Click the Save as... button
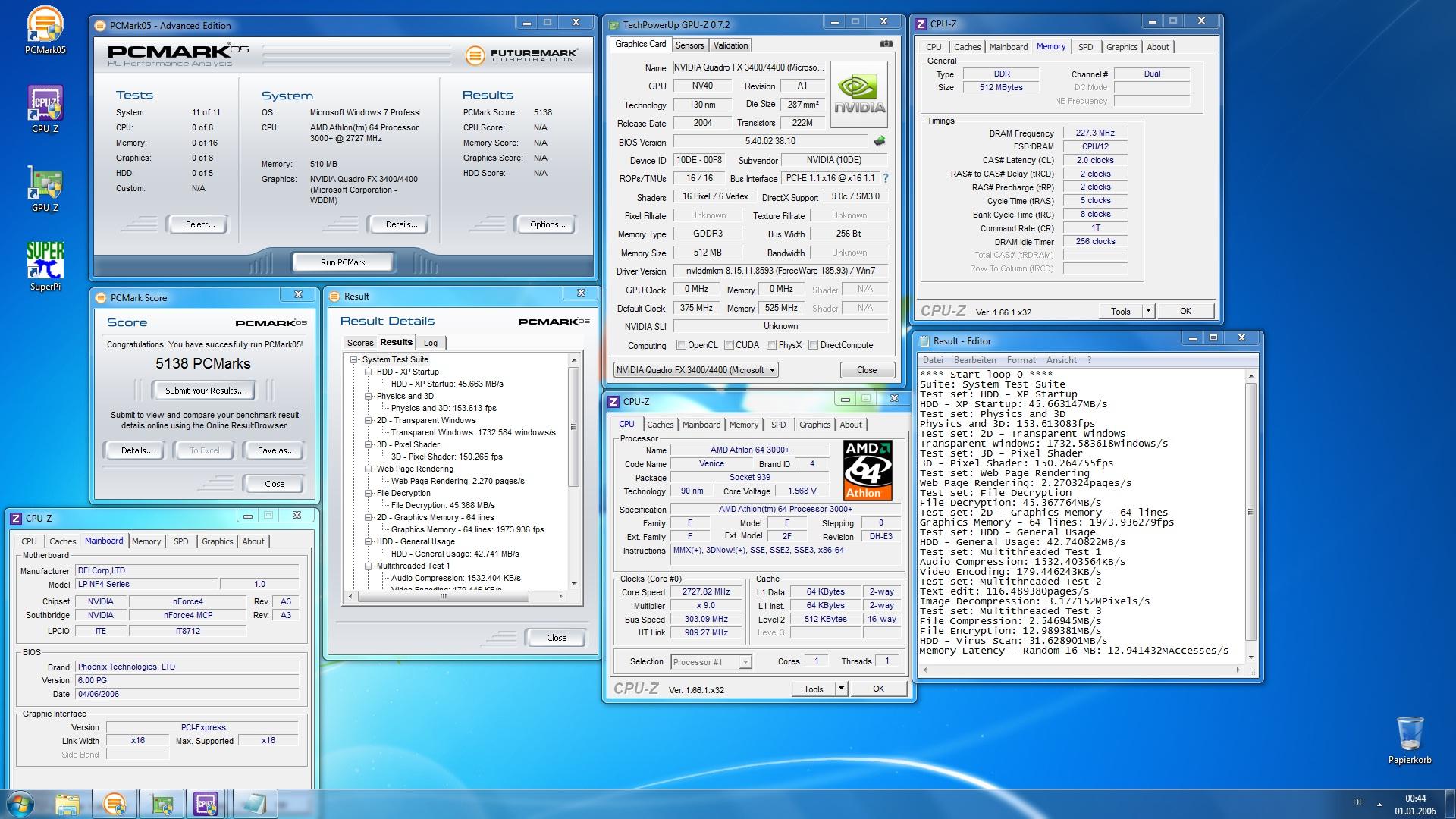The image size is (1456, 819). click(275, 450)
